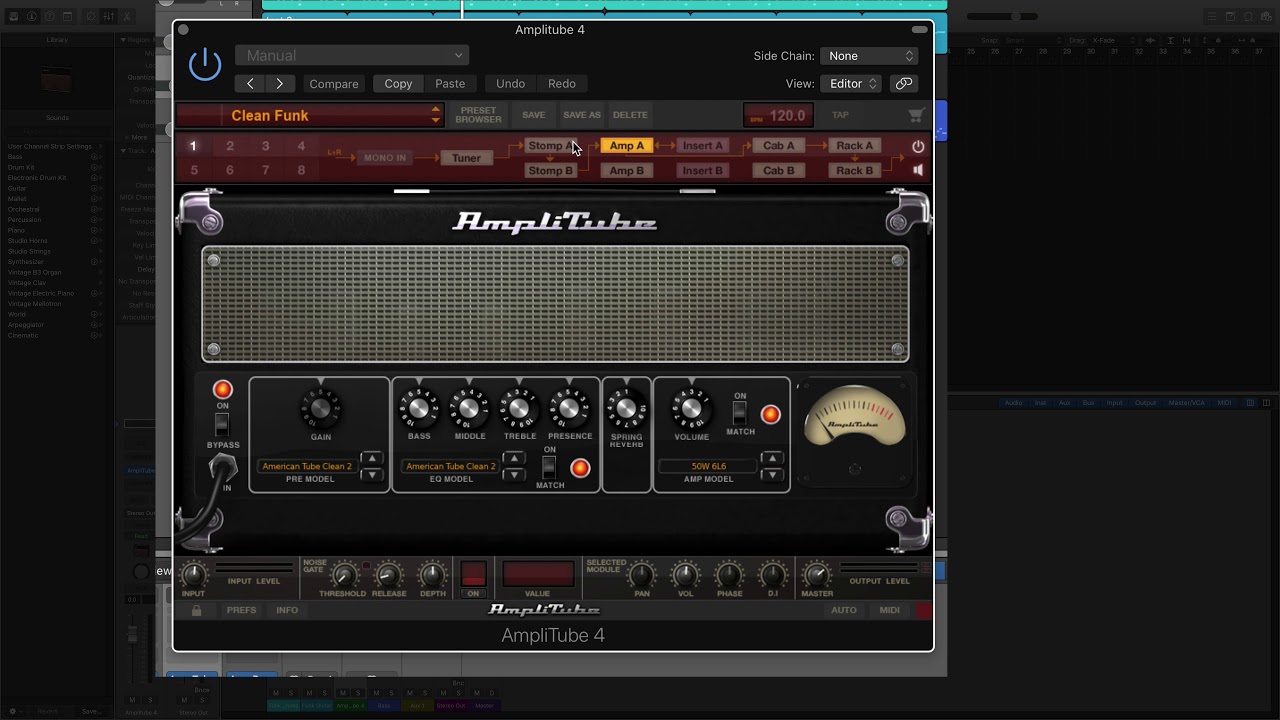1280x720 pixels.
Task: Open the Preset Browser
Action: point(479,115)
